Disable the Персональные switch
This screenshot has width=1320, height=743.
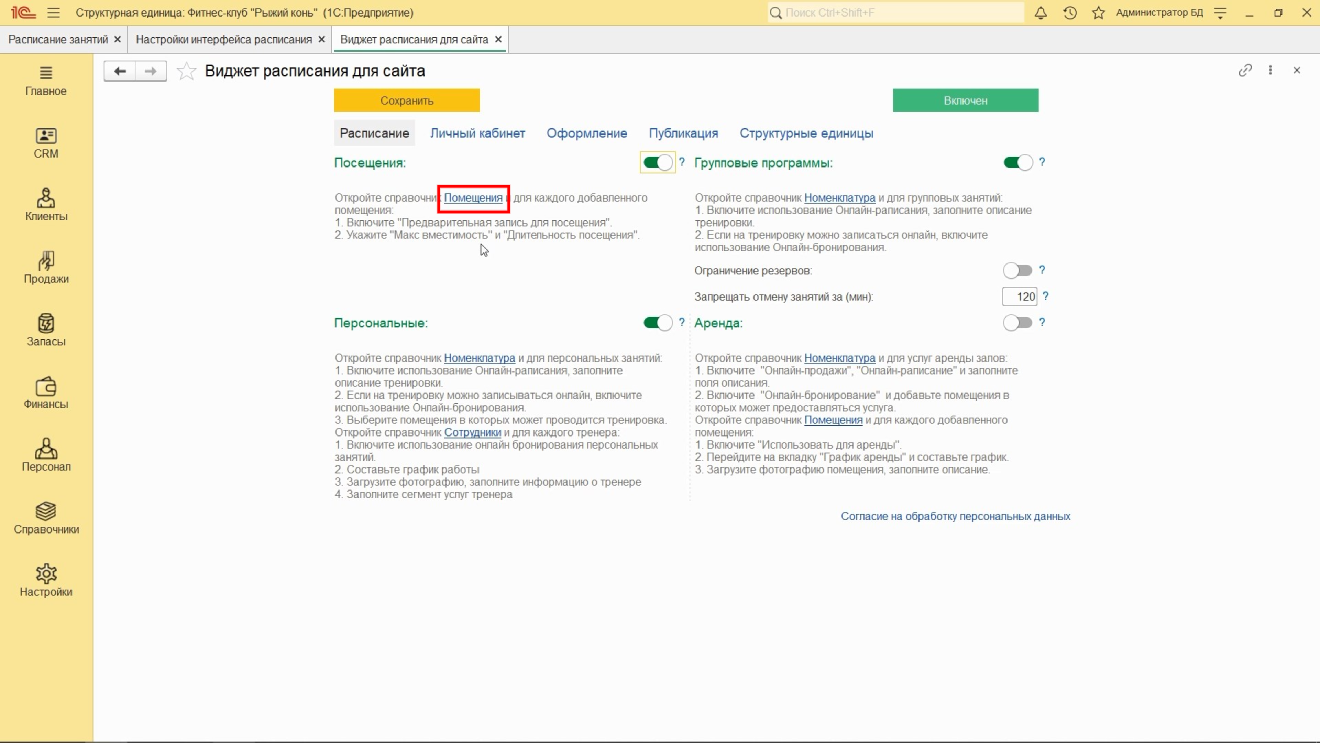click(658, 323)
